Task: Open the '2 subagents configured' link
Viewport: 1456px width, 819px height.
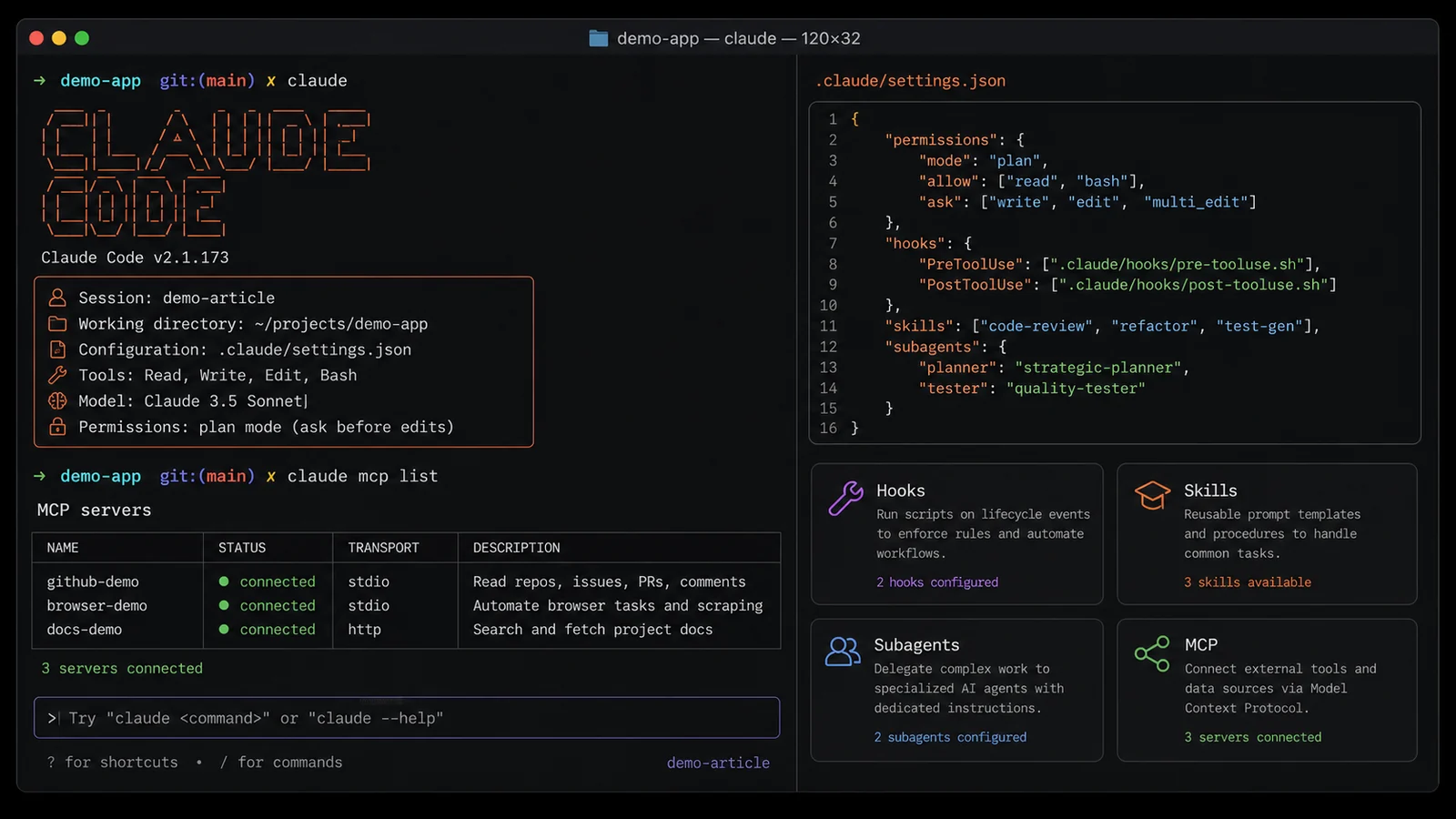Action: point(950,737)
